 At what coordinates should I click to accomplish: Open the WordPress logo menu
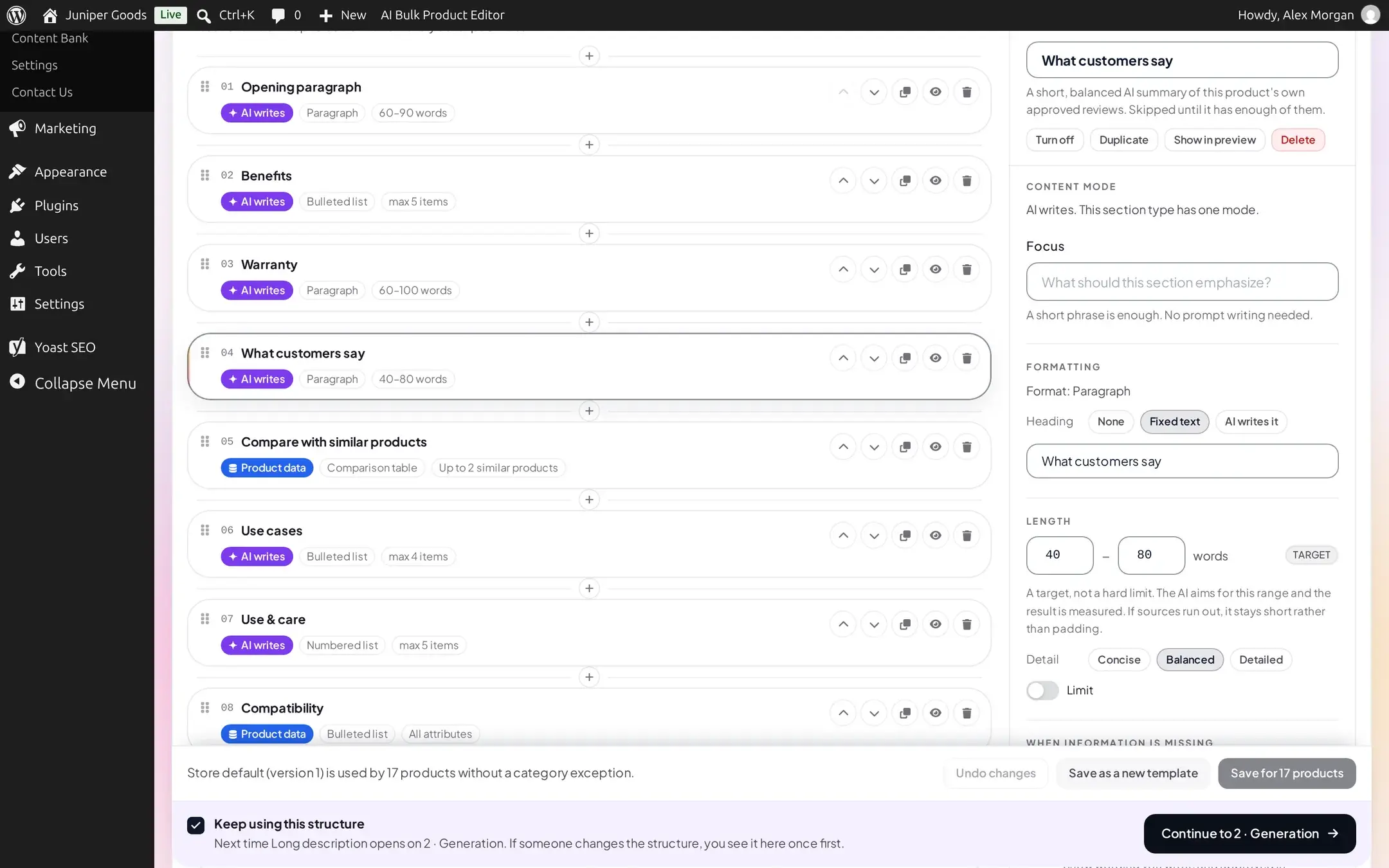coord(17,15)
